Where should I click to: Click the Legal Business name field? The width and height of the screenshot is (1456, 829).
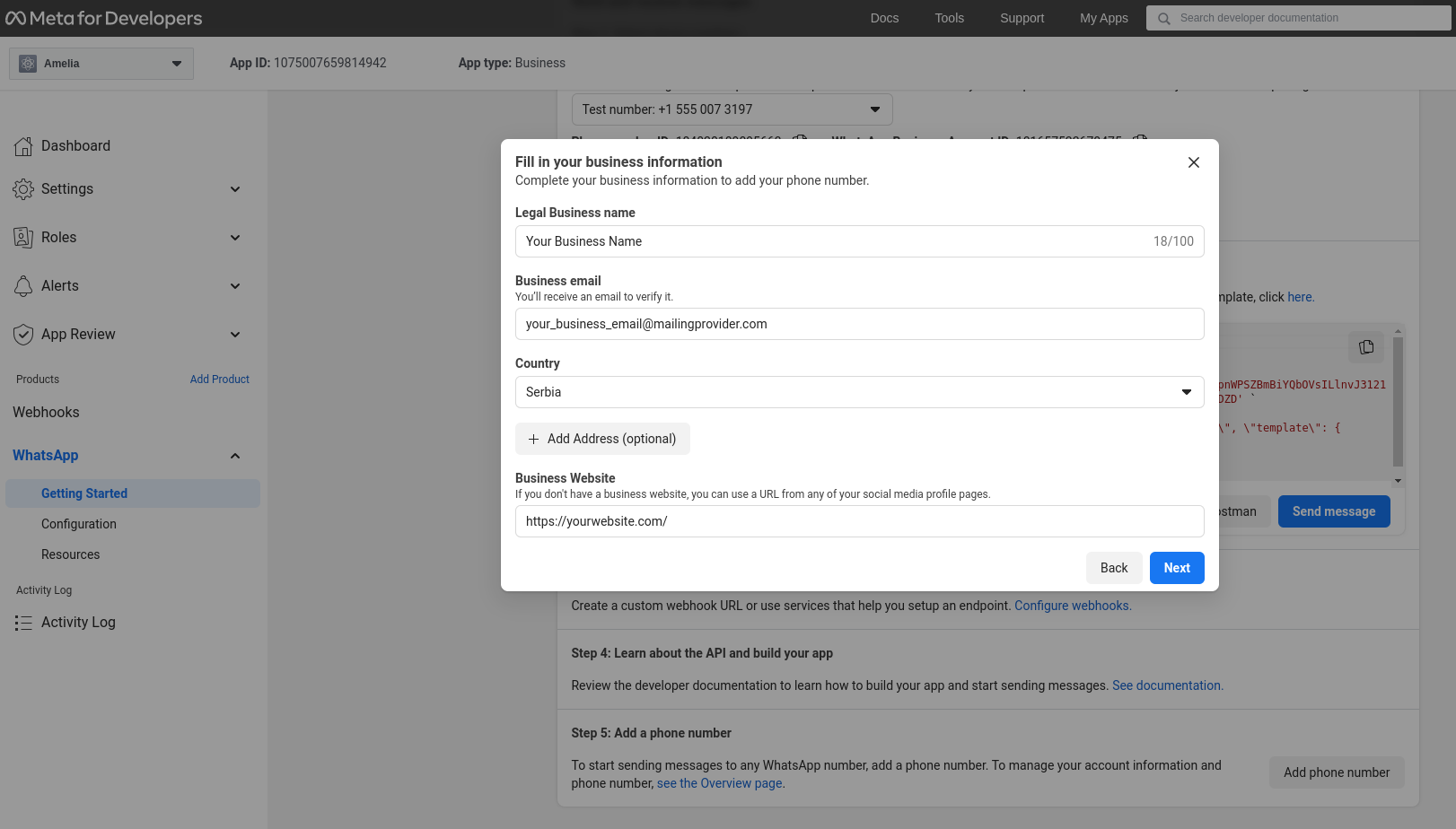(859, 241)
